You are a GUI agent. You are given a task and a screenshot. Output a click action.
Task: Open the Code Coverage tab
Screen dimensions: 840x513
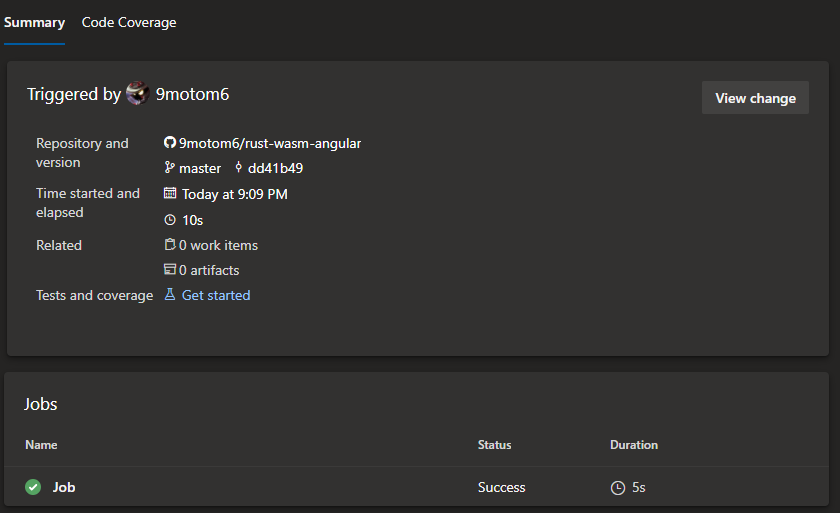click(x=129, y=22)
